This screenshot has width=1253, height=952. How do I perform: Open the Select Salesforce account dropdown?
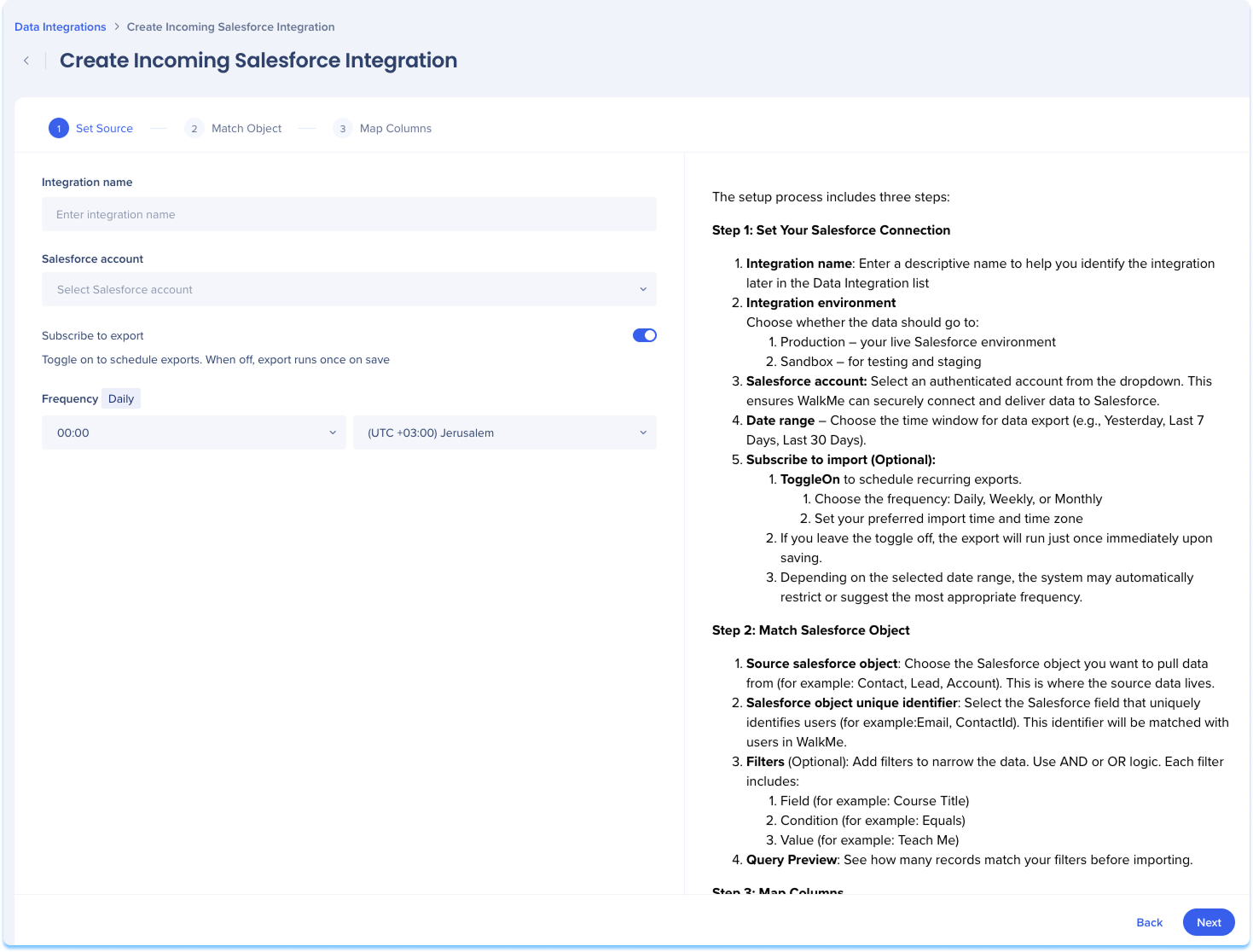[x=349, y=289]
